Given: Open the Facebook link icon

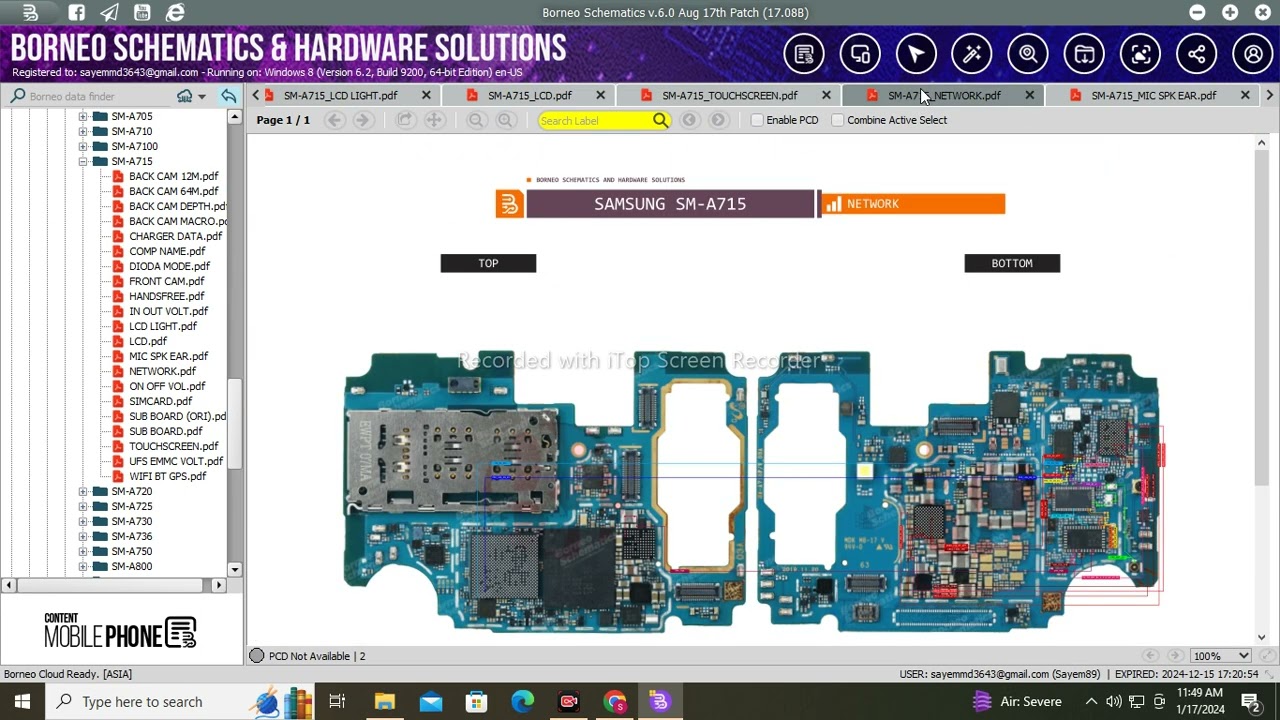Looking at the screenshot, I should click(77, 13).
